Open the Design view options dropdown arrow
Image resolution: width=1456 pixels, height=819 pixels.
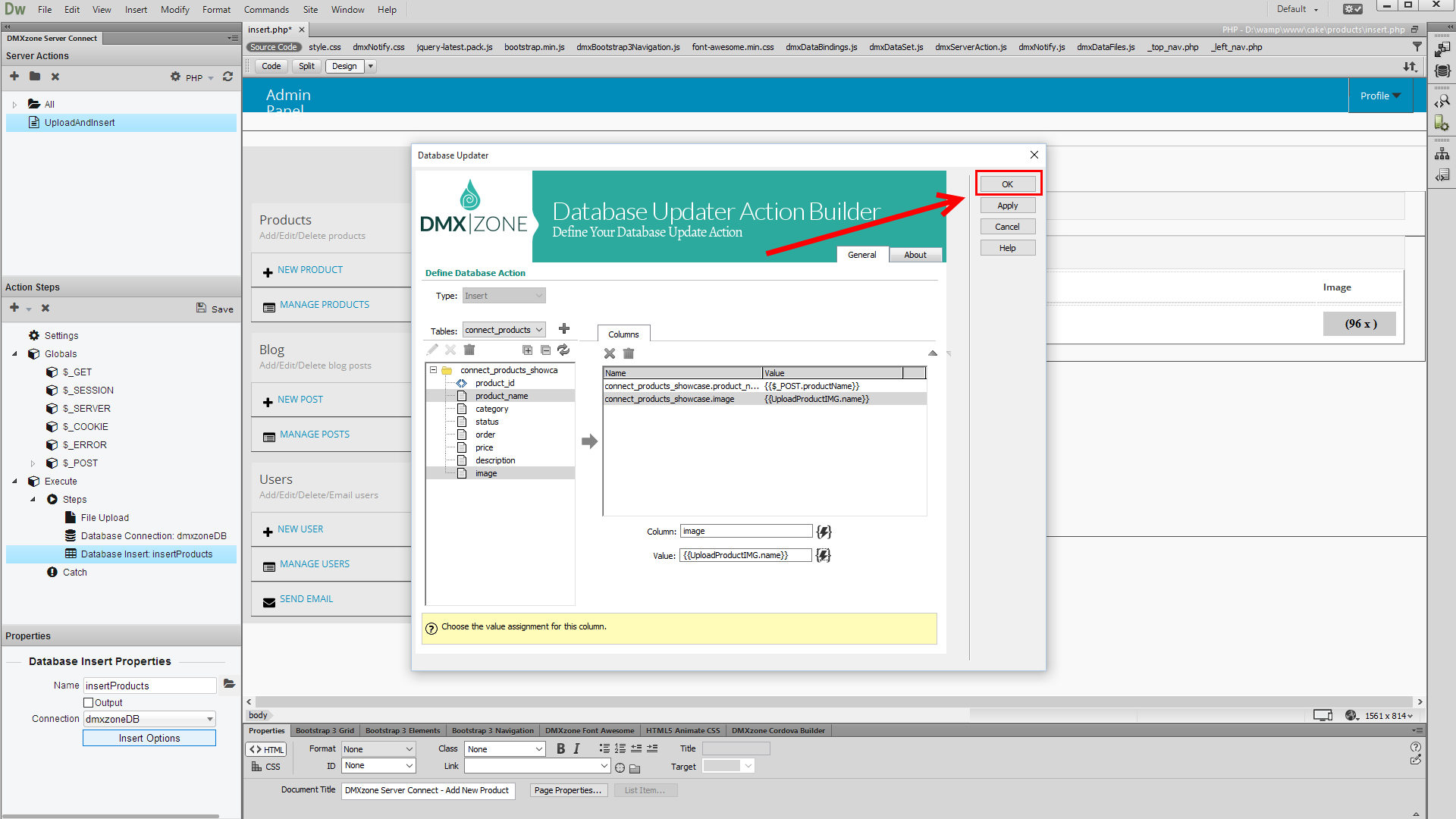(371, 66)
